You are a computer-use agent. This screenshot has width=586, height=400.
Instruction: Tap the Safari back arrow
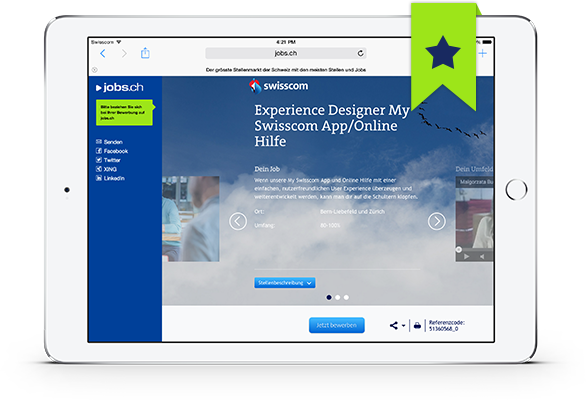[103, 53]
